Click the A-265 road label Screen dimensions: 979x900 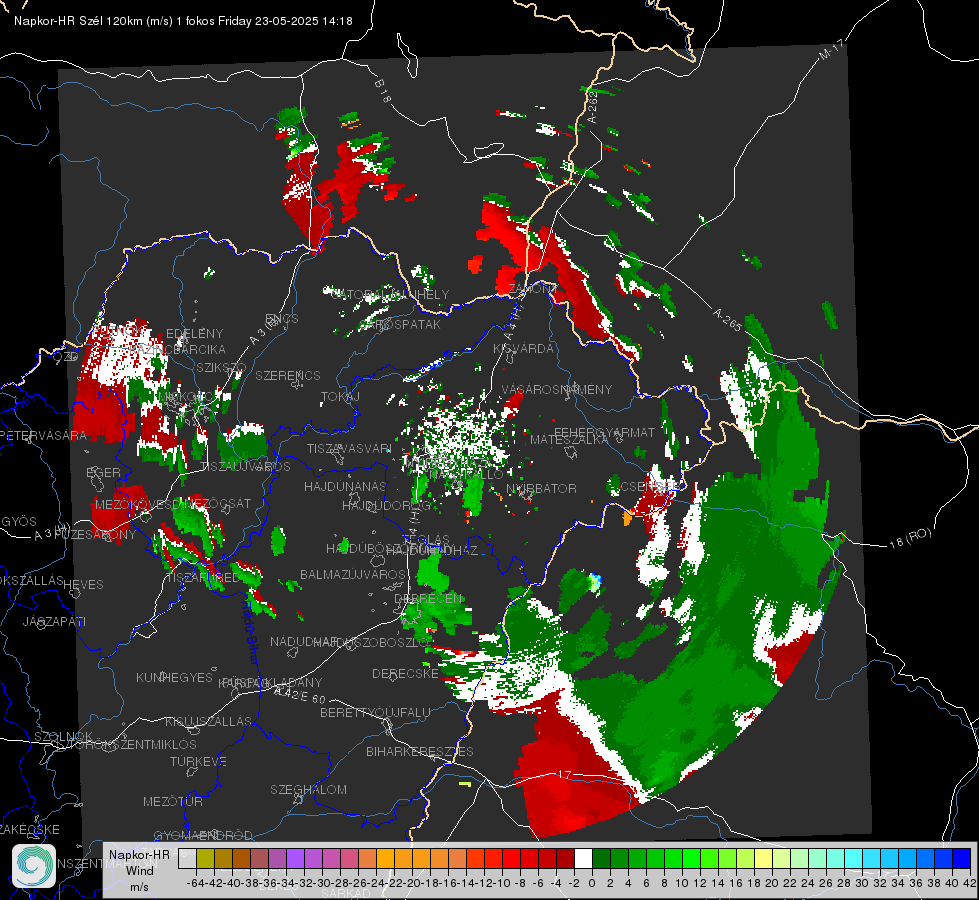tap(727, 320)
